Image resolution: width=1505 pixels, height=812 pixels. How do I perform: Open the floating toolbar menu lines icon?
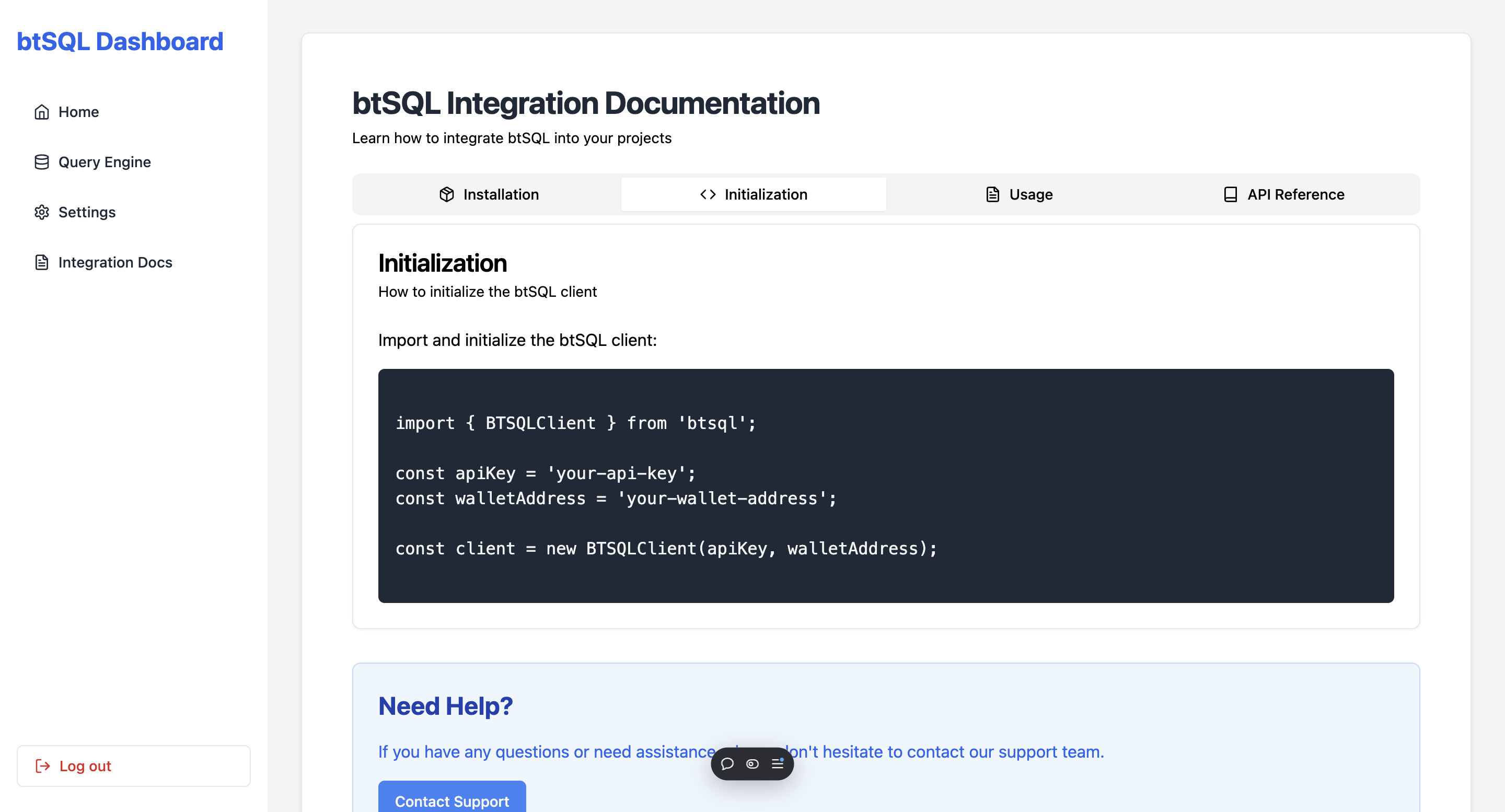tap(777, 763)
